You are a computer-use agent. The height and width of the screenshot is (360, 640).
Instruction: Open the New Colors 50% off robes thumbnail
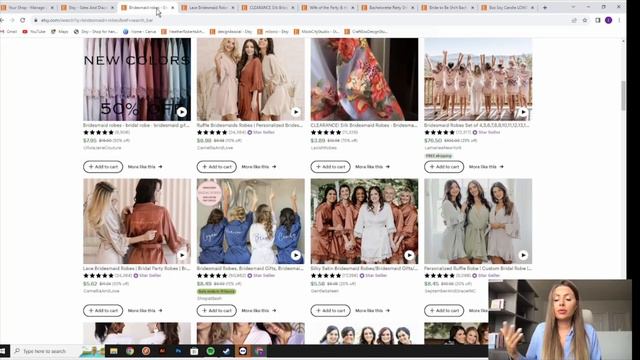pyautogui.click(x=137, y=79)
